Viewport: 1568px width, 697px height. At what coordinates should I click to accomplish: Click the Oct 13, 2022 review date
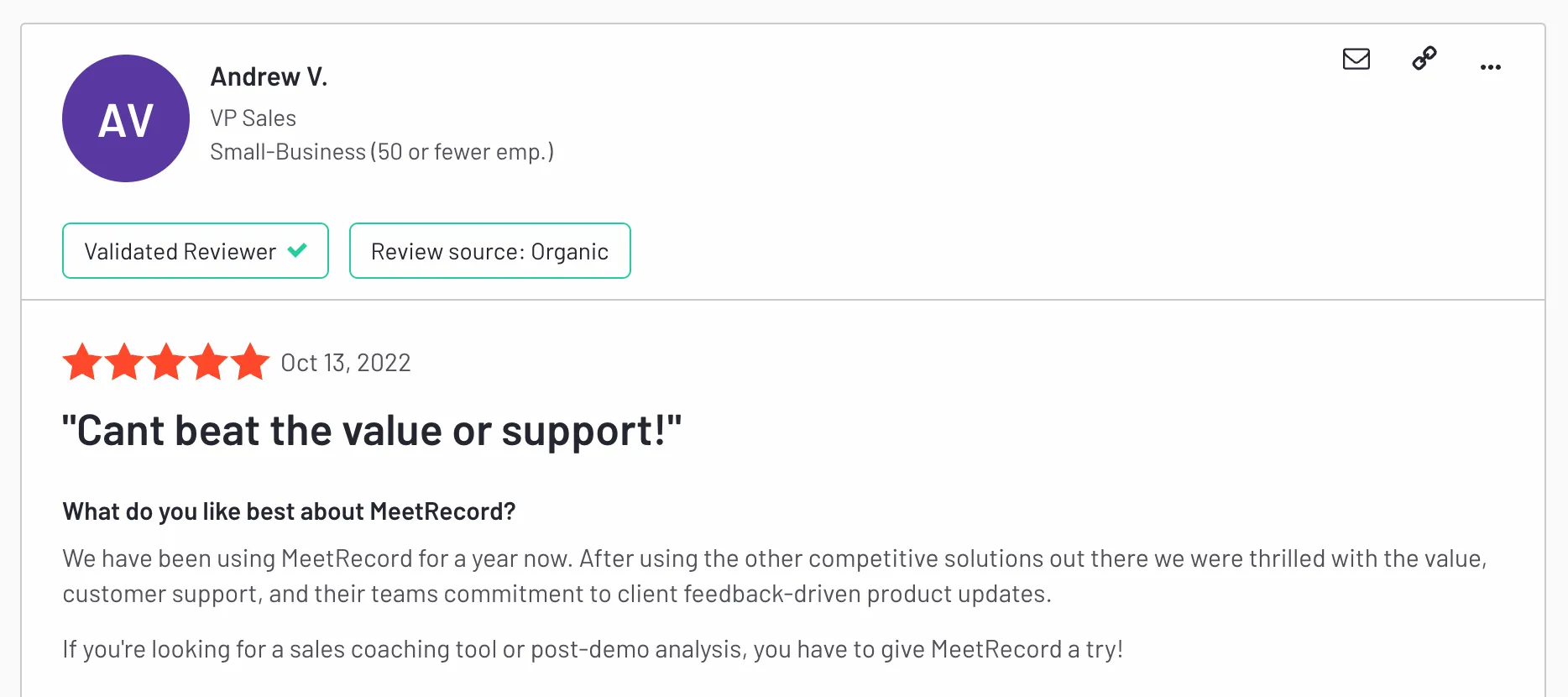(346, 363)
